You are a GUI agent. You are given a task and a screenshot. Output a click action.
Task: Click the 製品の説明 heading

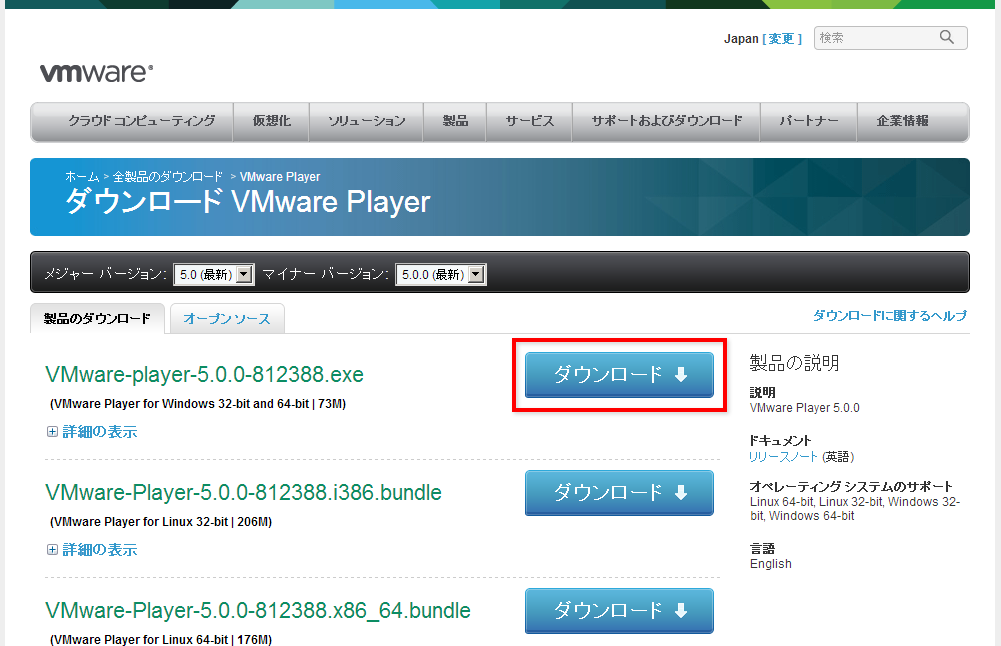[794, 363]
